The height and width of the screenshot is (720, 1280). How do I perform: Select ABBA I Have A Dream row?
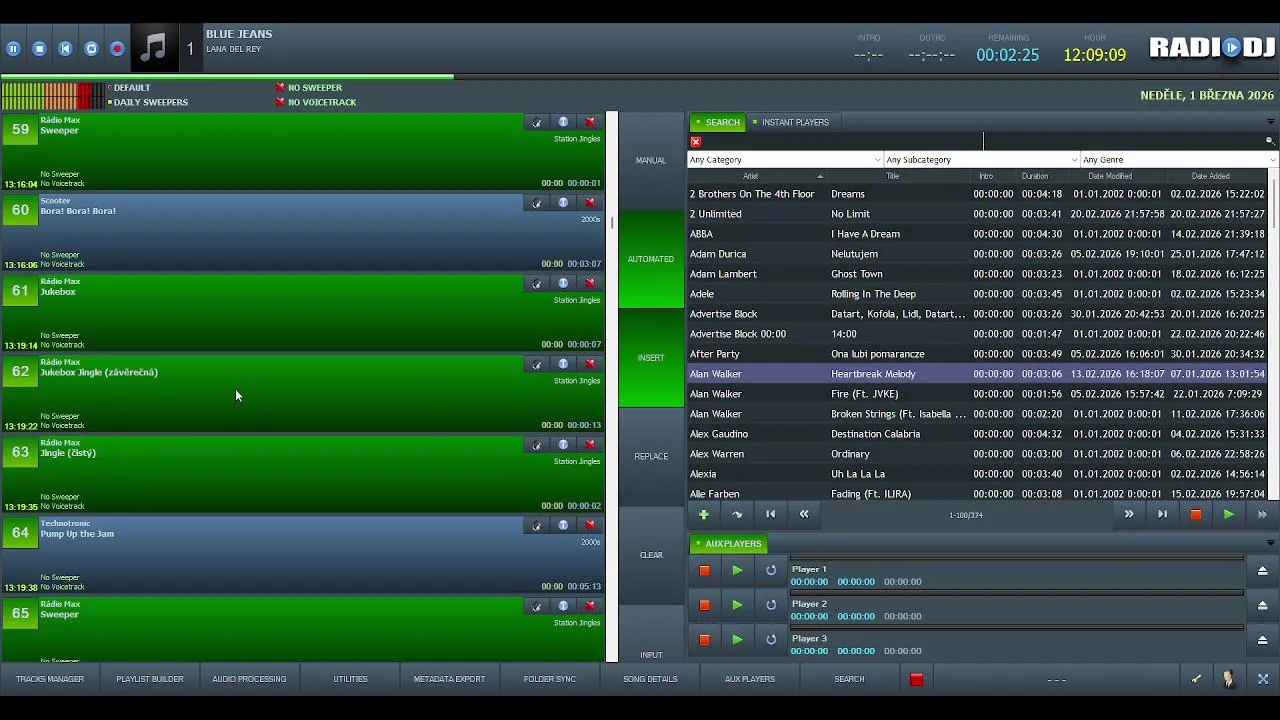click(978, 234)
